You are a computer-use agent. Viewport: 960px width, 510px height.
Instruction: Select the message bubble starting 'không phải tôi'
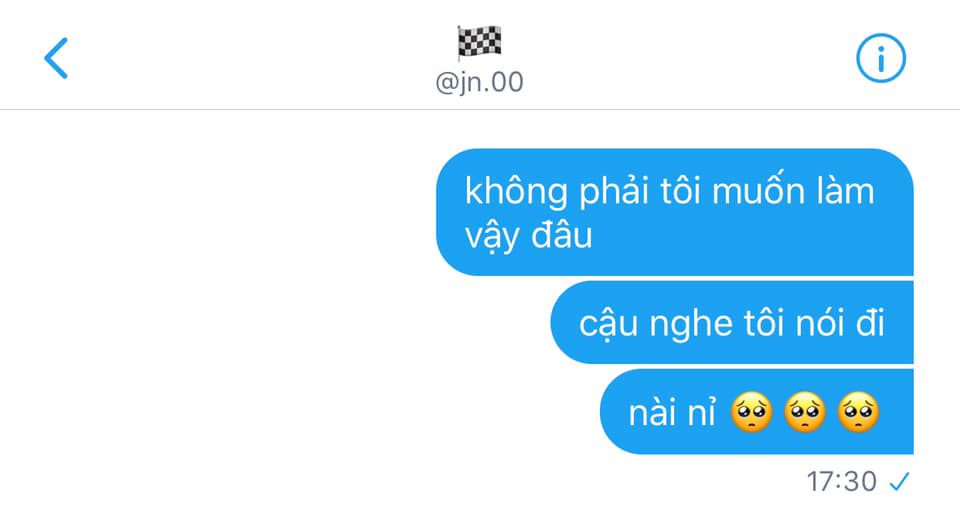point(675,212)
